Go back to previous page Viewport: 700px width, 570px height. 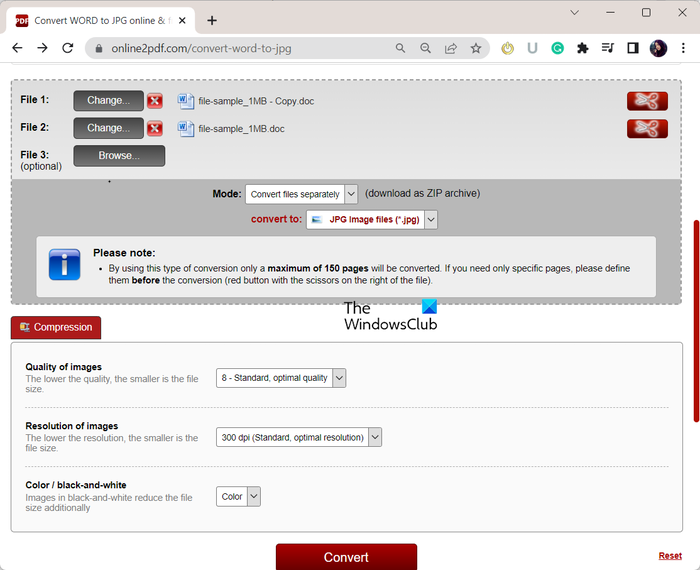[x=17, y=48]
